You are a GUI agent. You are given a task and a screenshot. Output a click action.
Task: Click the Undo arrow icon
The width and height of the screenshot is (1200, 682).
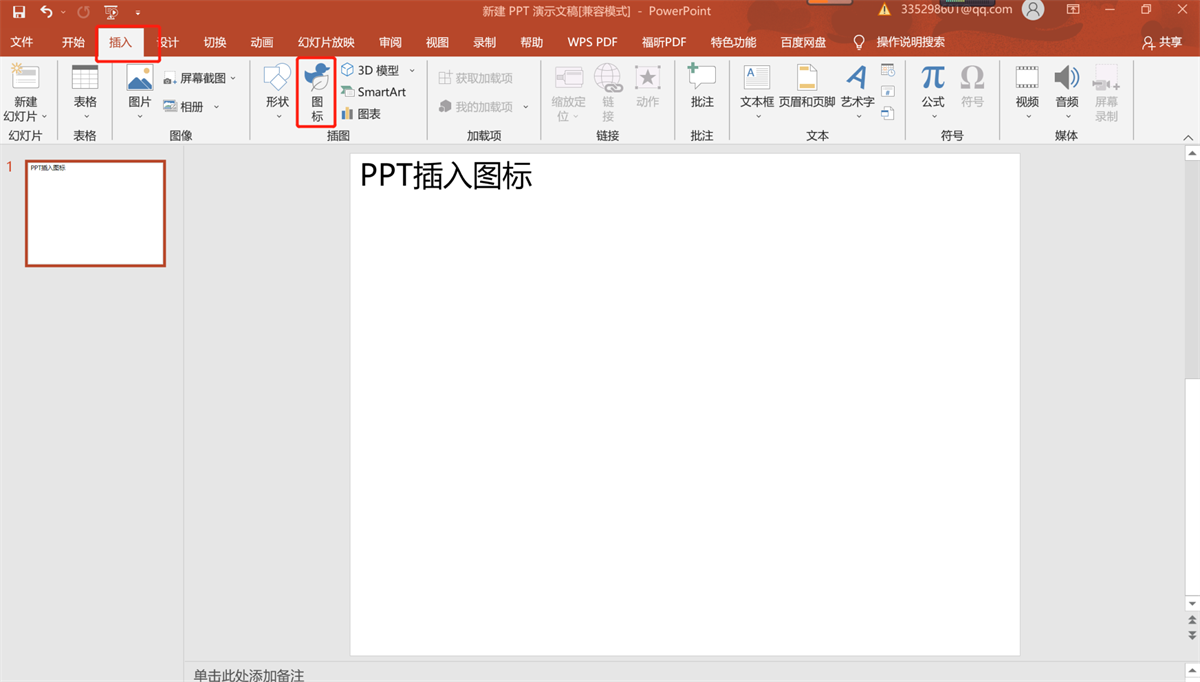(46, 12)
